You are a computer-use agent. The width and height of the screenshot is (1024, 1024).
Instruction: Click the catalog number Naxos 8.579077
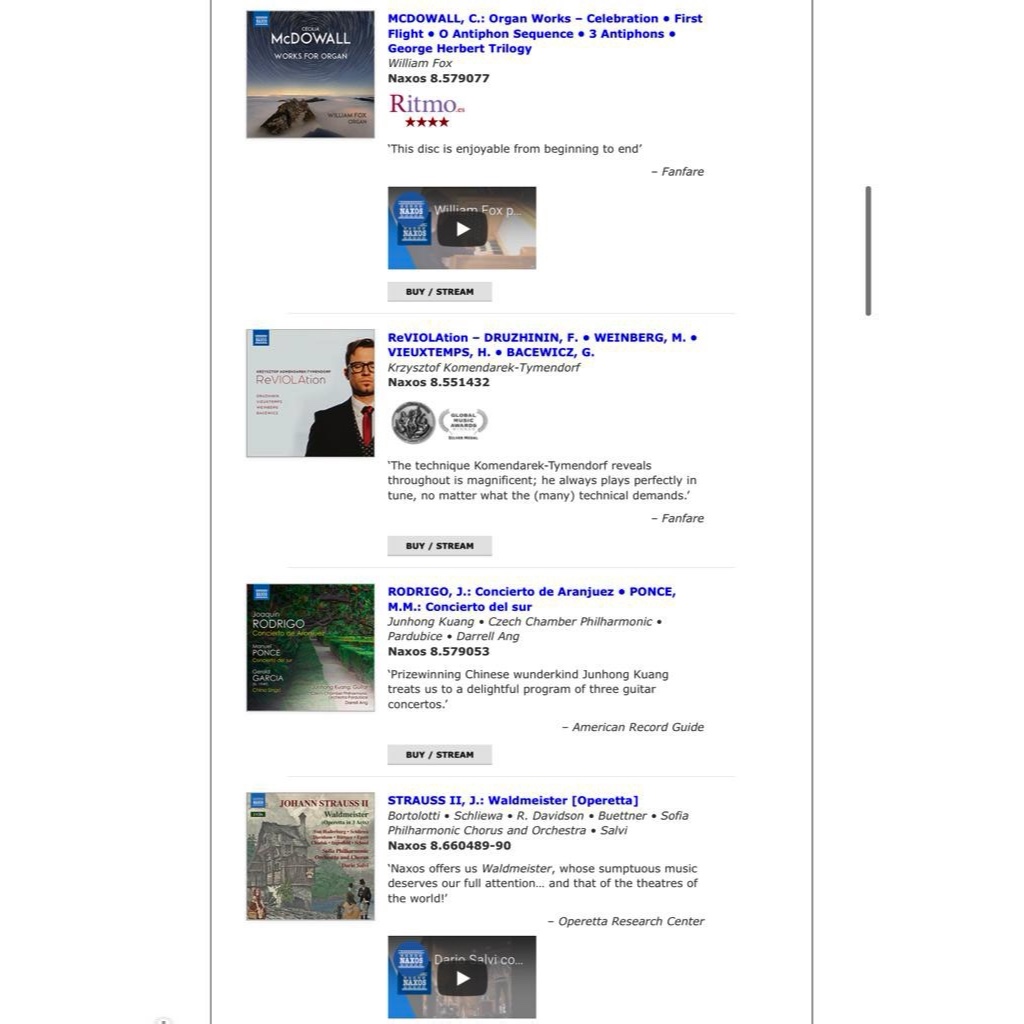[x=438, y=78]
